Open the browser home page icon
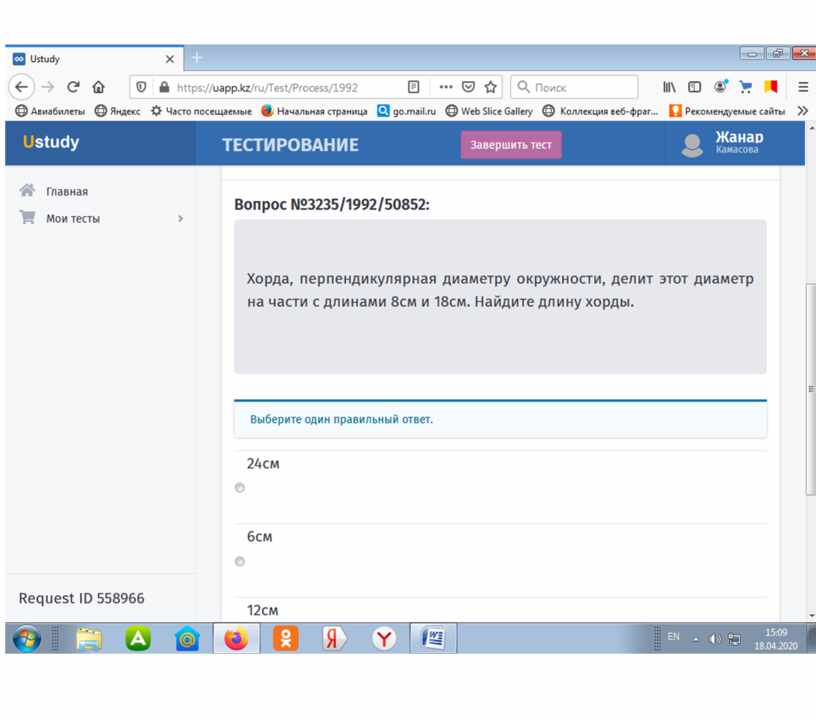Image resolution: width=816 pixels, height=720 pixels. [99, 87]
